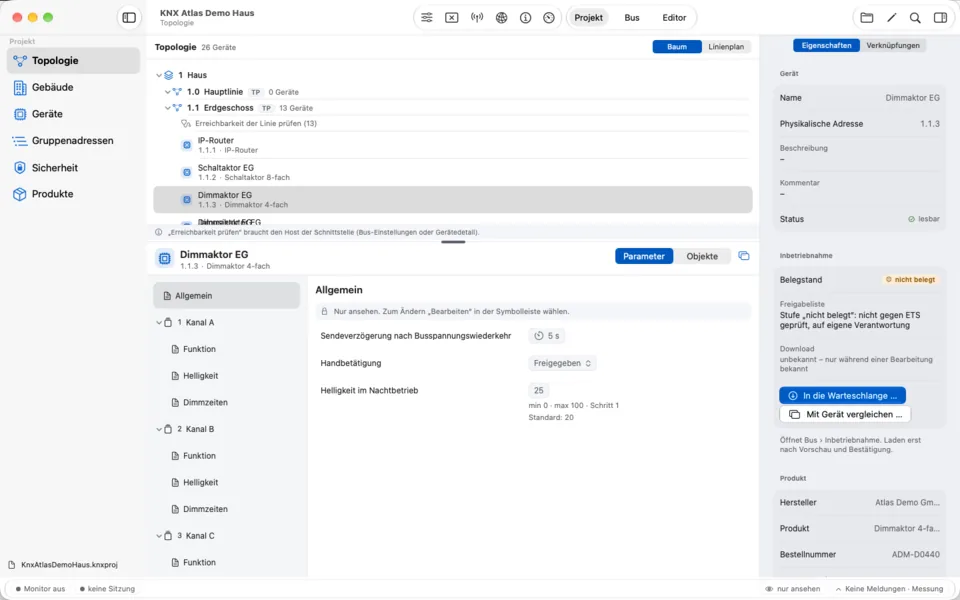Select the IP-Router 1.1.1 row
This screenshot has width=960, height=600.
[x=452, y=145]
